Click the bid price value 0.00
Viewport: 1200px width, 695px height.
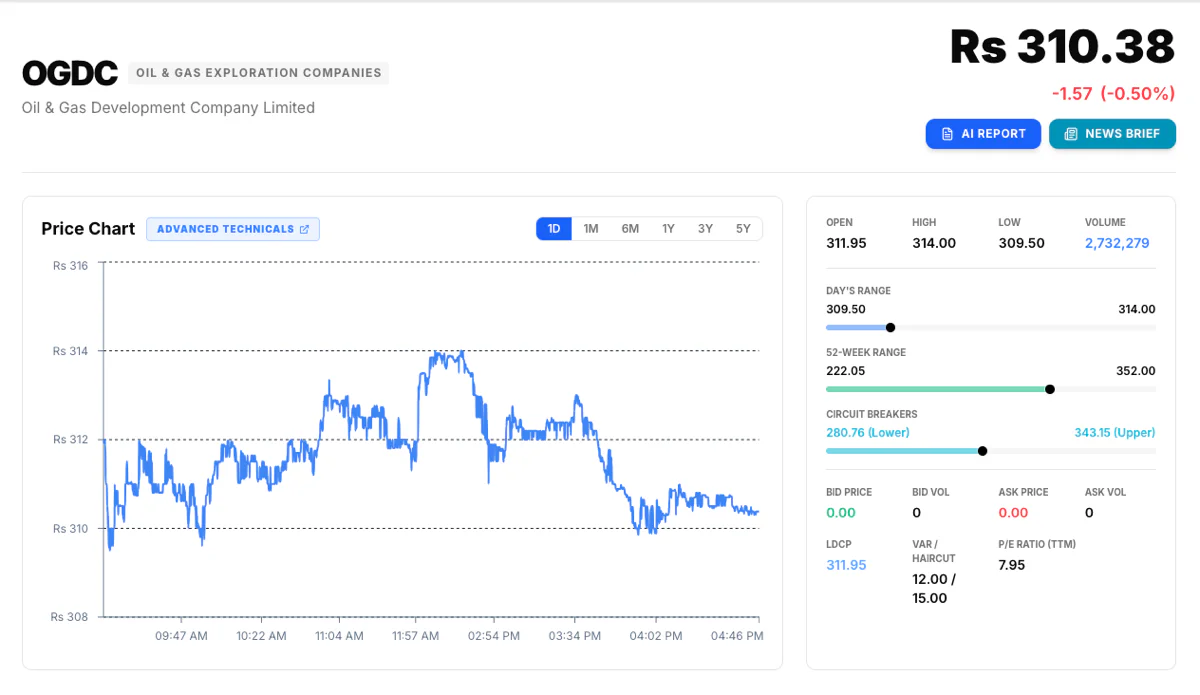click(x=841, y=513)
